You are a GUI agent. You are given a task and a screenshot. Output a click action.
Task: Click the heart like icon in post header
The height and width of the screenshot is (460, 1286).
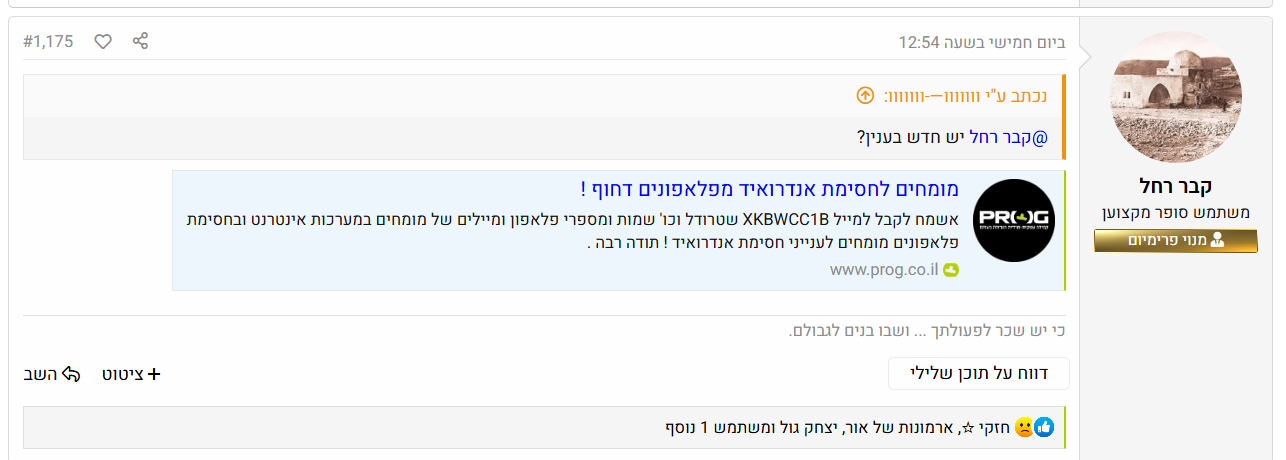click(103, 41)
